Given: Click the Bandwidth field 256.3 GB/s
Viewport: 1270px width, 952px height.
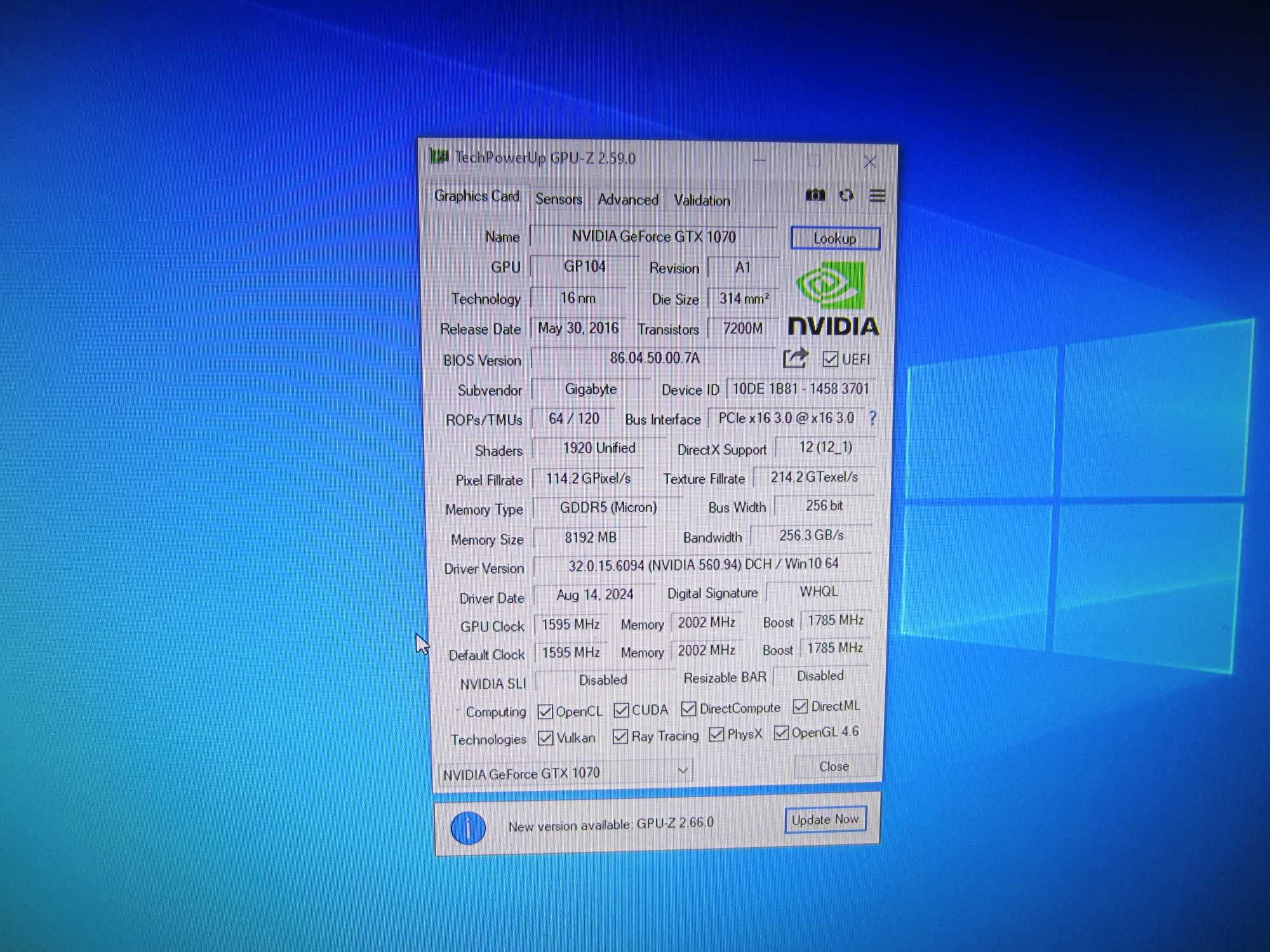Looking at the screenshot, I should (x=812, y=536).
